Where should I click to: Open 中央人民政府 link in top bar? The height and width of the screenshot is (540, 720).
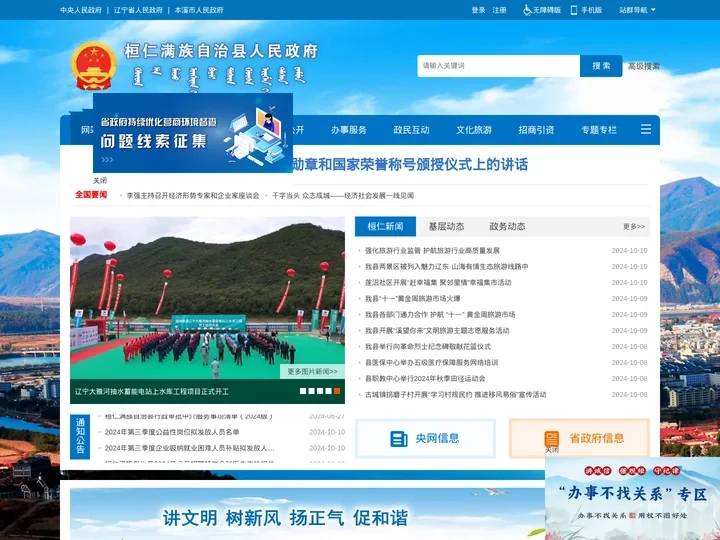click(81, 10)
